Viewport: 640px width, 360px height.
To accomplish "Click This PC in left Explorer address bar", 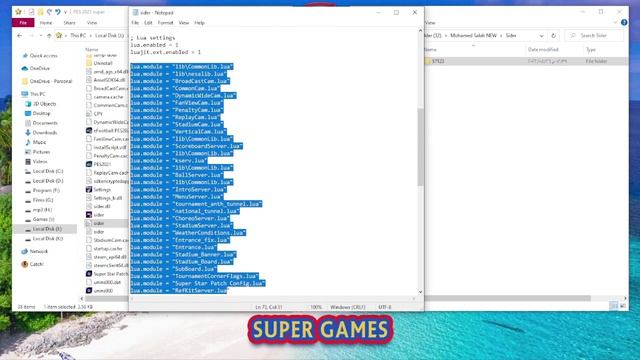I will pos(78,36).
